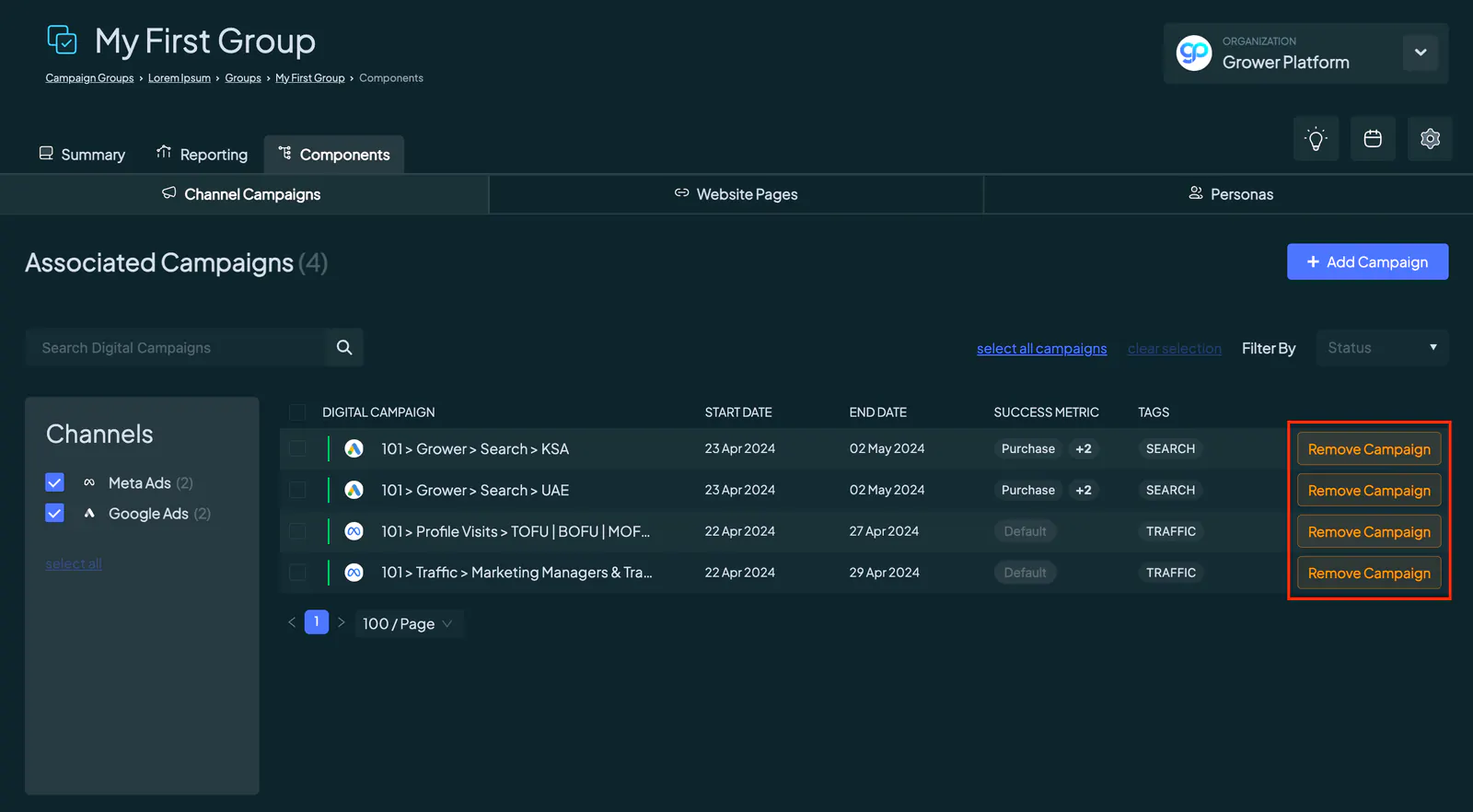Uncheck the Google Ads channel checkbox

pyautogui.click(x=54, y=513)
